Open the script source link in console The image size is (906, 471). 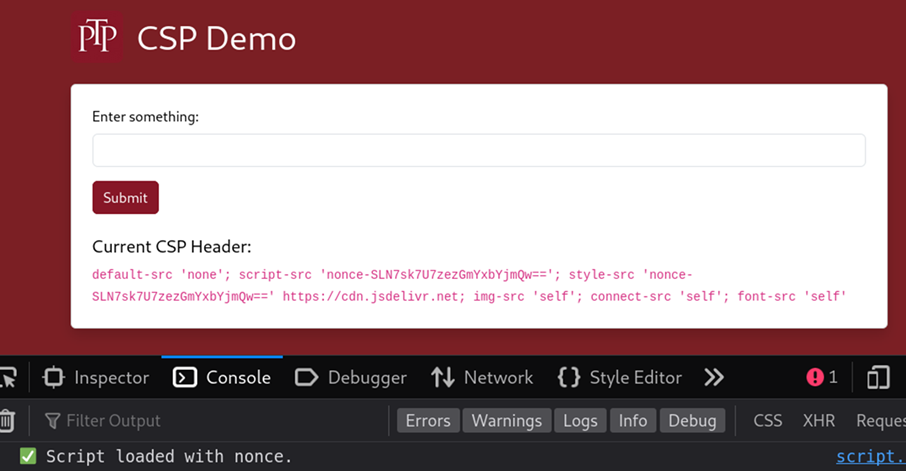tap(871, 457)
